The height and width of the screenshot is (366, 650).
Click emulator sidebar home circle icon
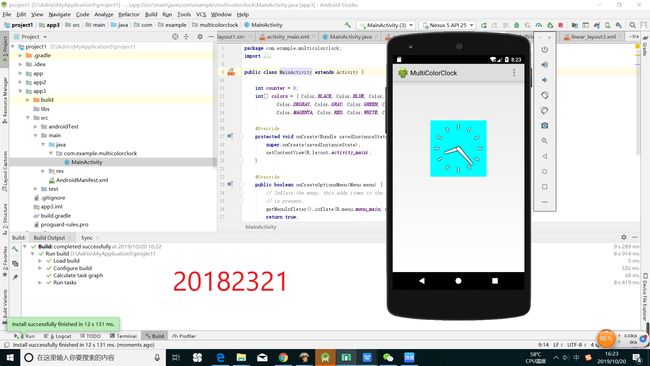tap(545, 172)
